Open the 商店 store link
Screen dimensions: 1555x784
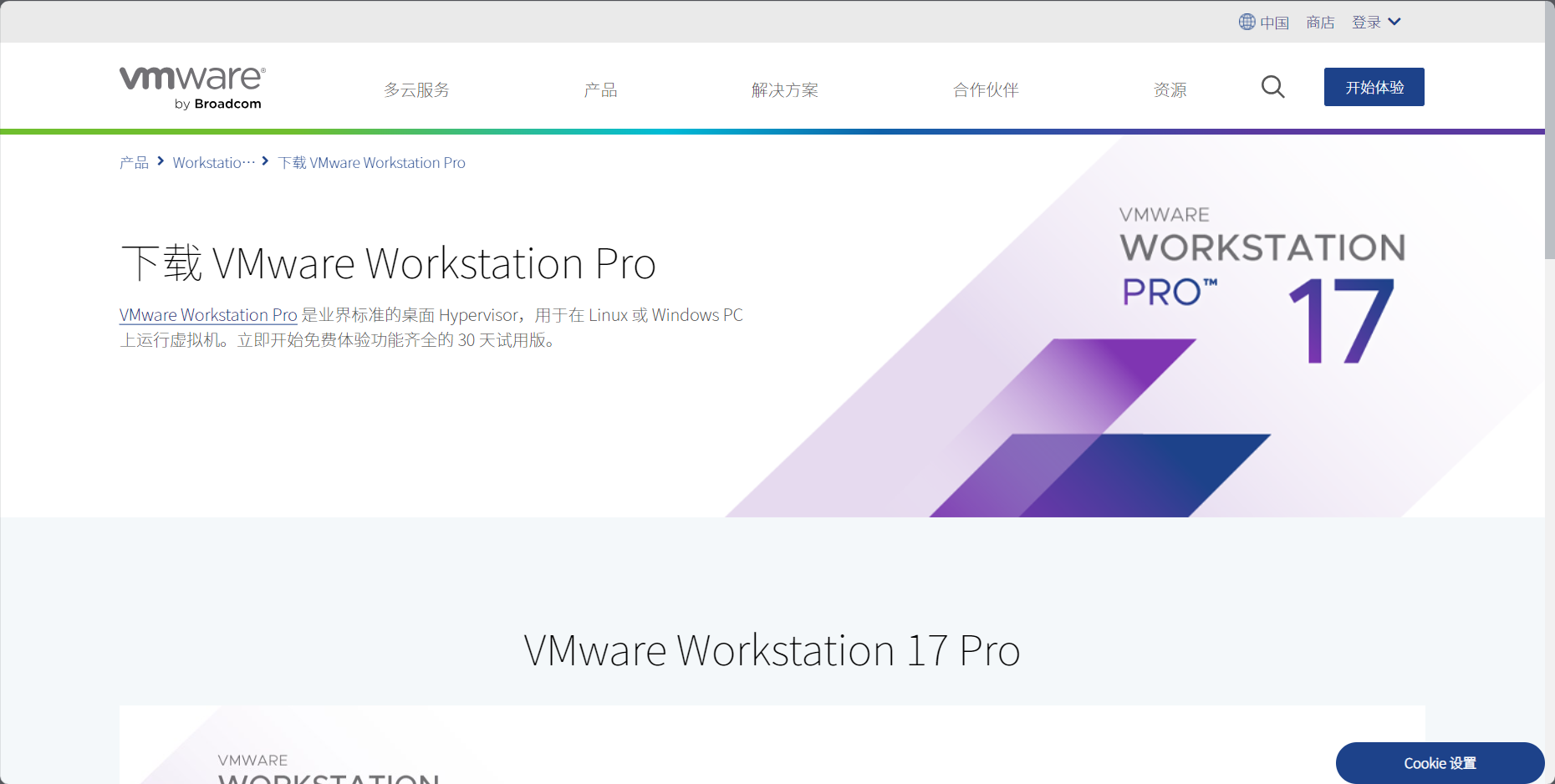click(1320, 23)
